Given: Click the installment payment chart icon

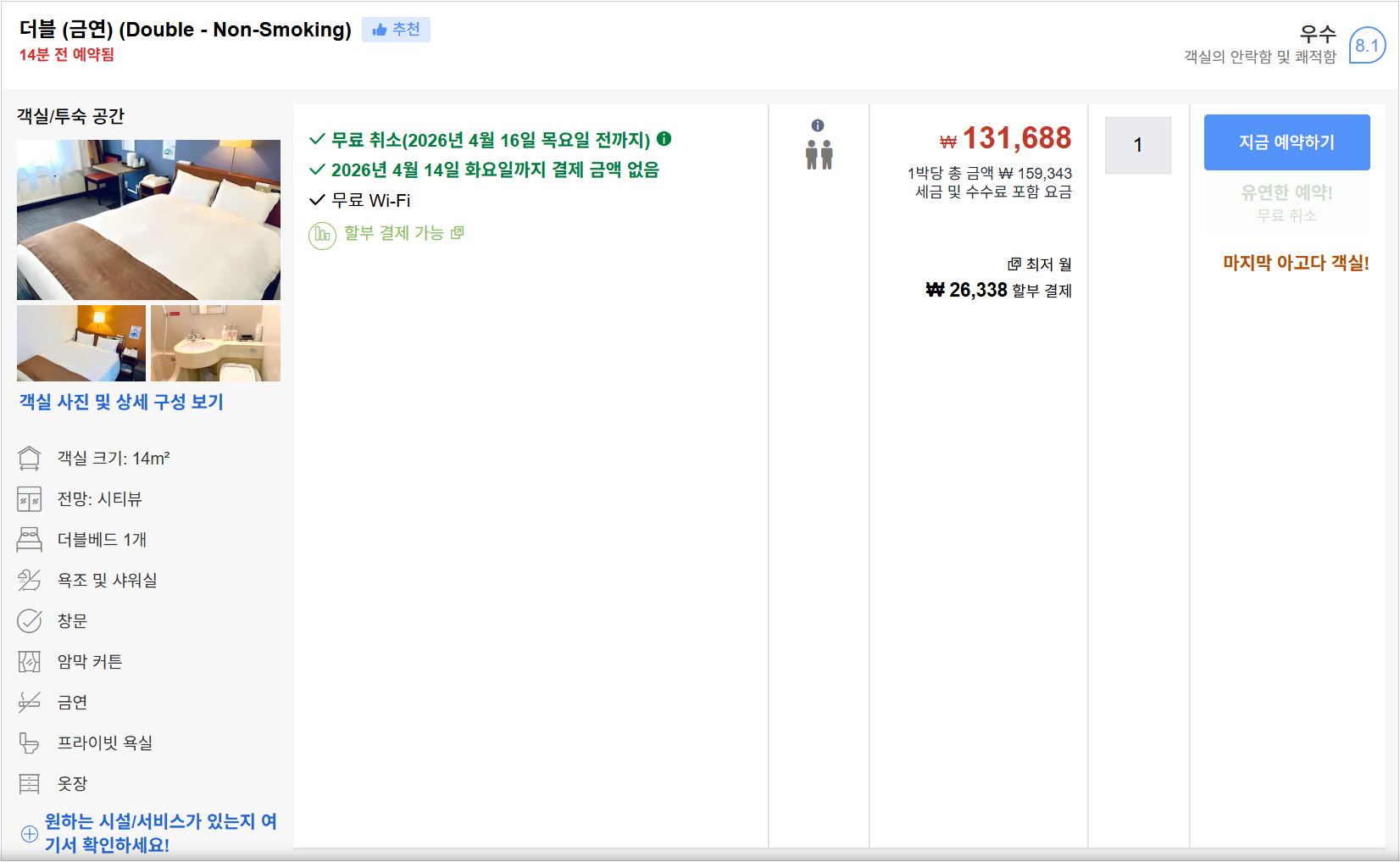Looking at the screenshot, I should [x=322, y=235].
